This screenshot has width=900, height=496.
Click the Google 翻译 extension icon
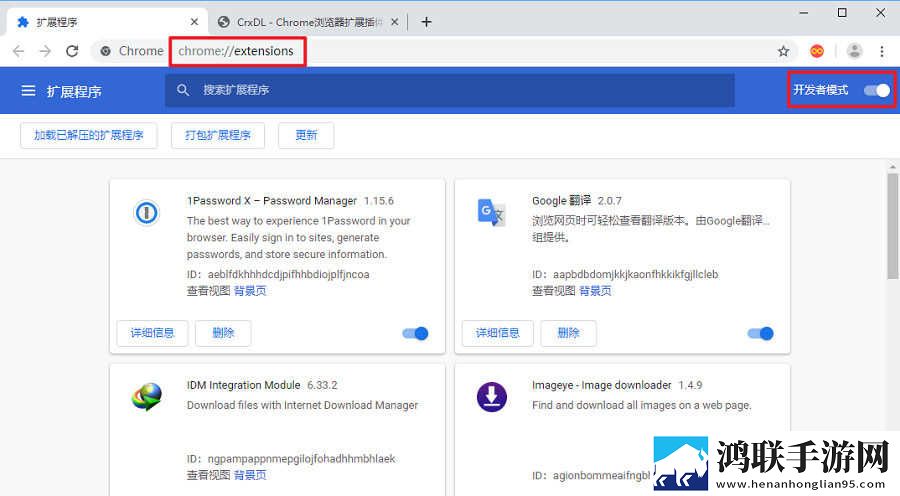[491, 212]
